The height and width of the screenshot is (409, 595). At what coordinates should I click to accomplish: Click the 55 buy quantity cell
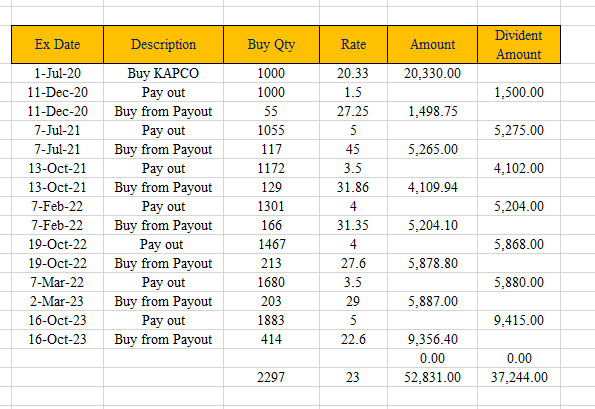(271, 111)
